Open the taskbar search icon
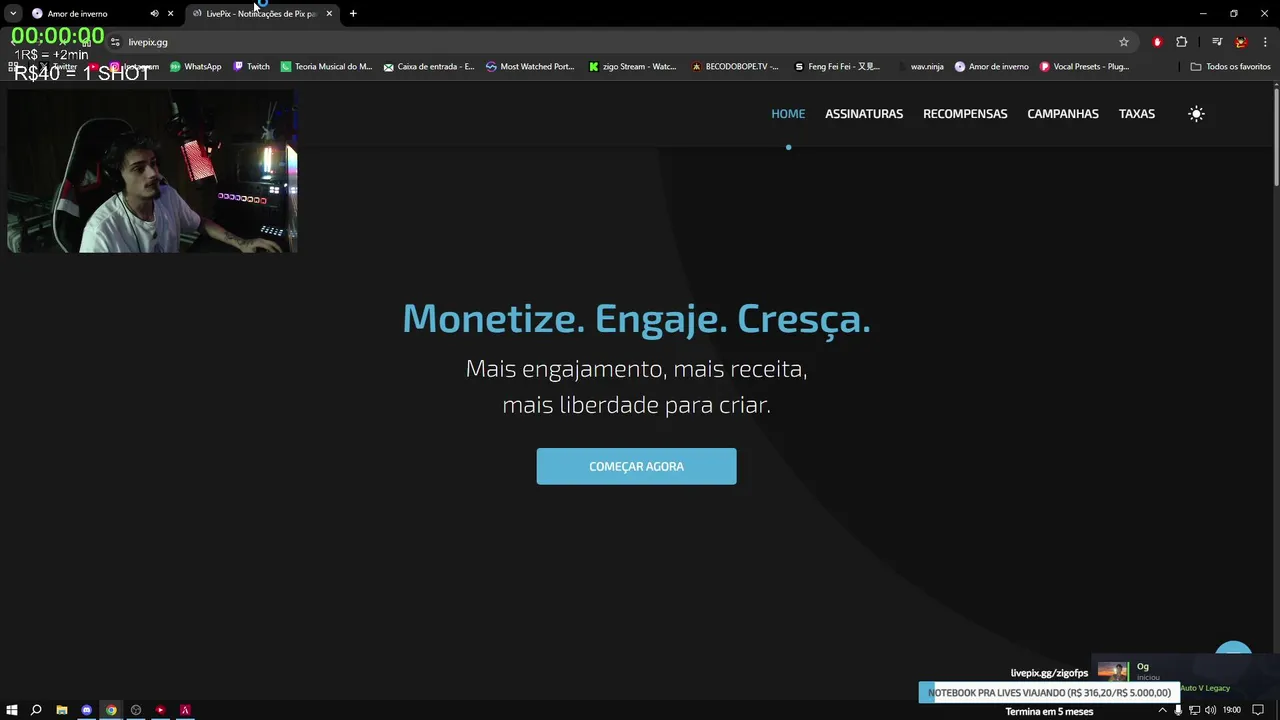The width and height of the screenshot is (1280, 720). pos(36,710)
